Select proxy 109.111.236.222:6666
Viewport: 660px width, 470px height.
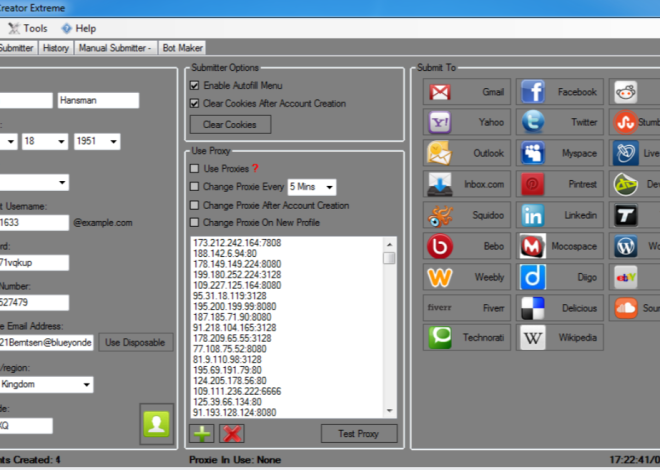237,391
